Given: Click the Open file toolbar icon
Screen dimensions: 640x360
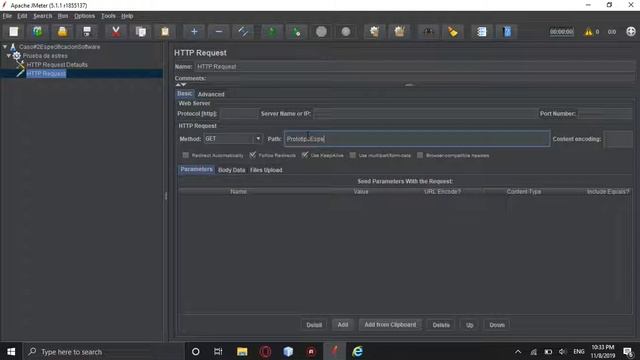Looking at the screenshot, I should [x=62, y=31].
